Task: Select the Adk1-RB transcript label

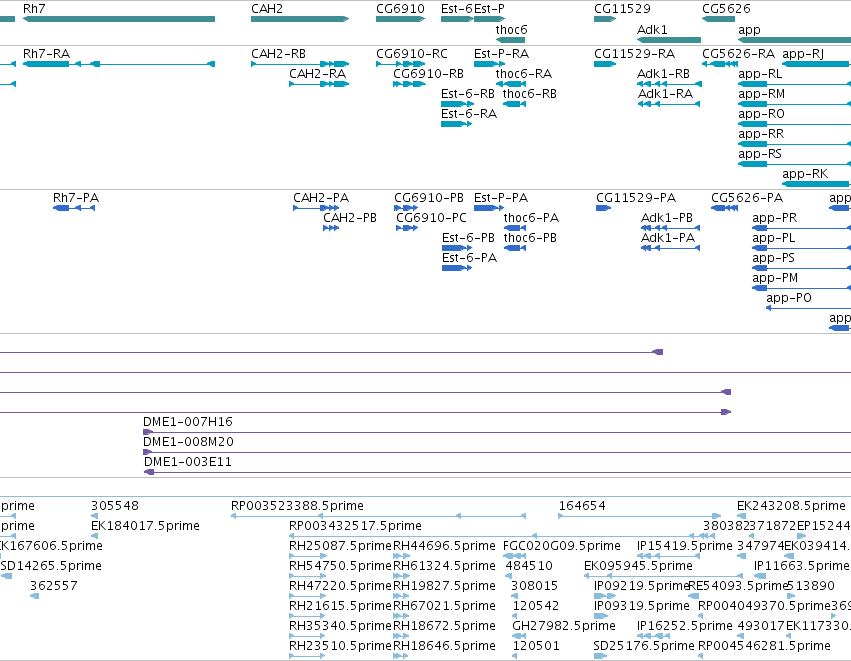Action: [x=663, y=74]
